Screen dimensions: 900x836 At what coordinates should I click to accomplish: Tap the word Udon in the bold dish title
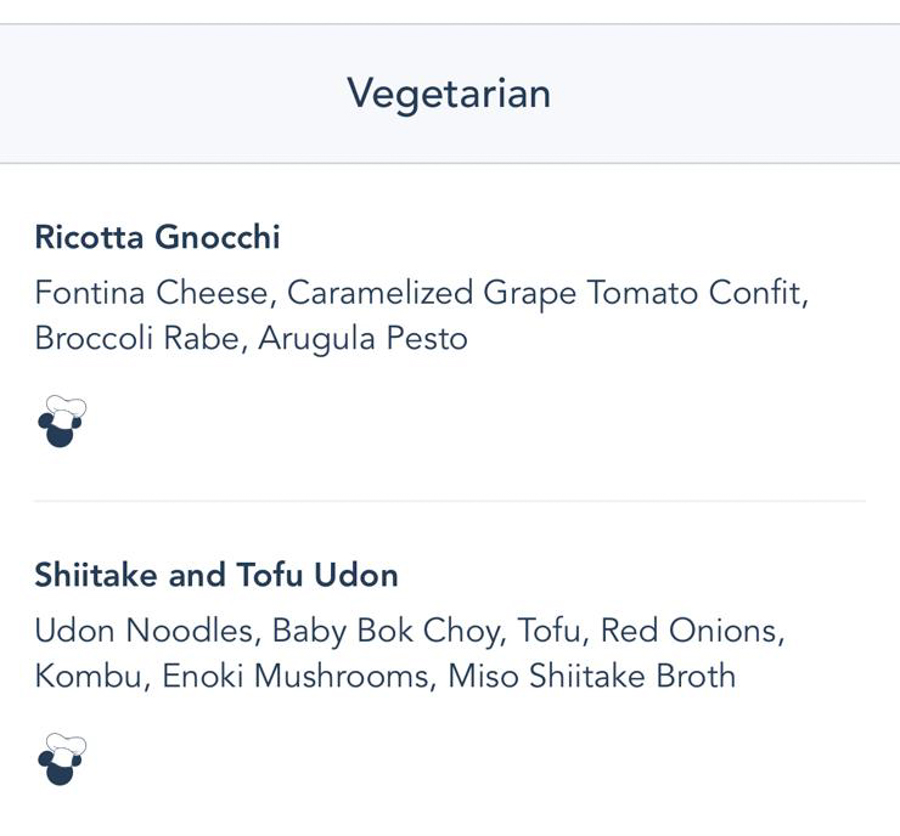point(356,575)
